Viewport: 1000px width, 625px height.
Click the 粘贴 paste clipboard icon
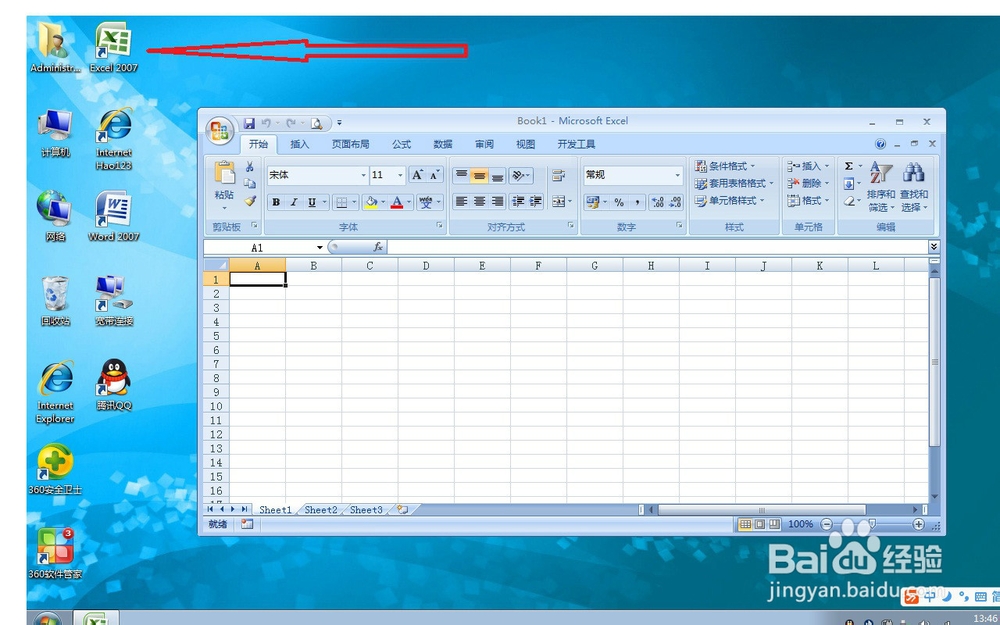pos(224,174)
